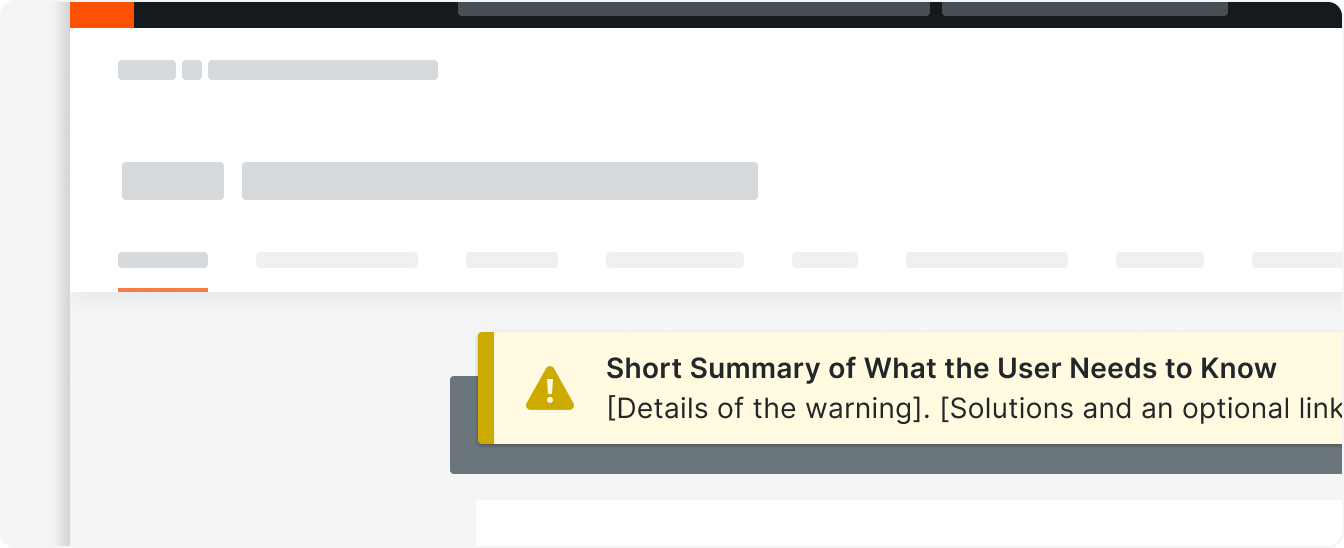Click the yellow warning triangle icon

(550, 388)
